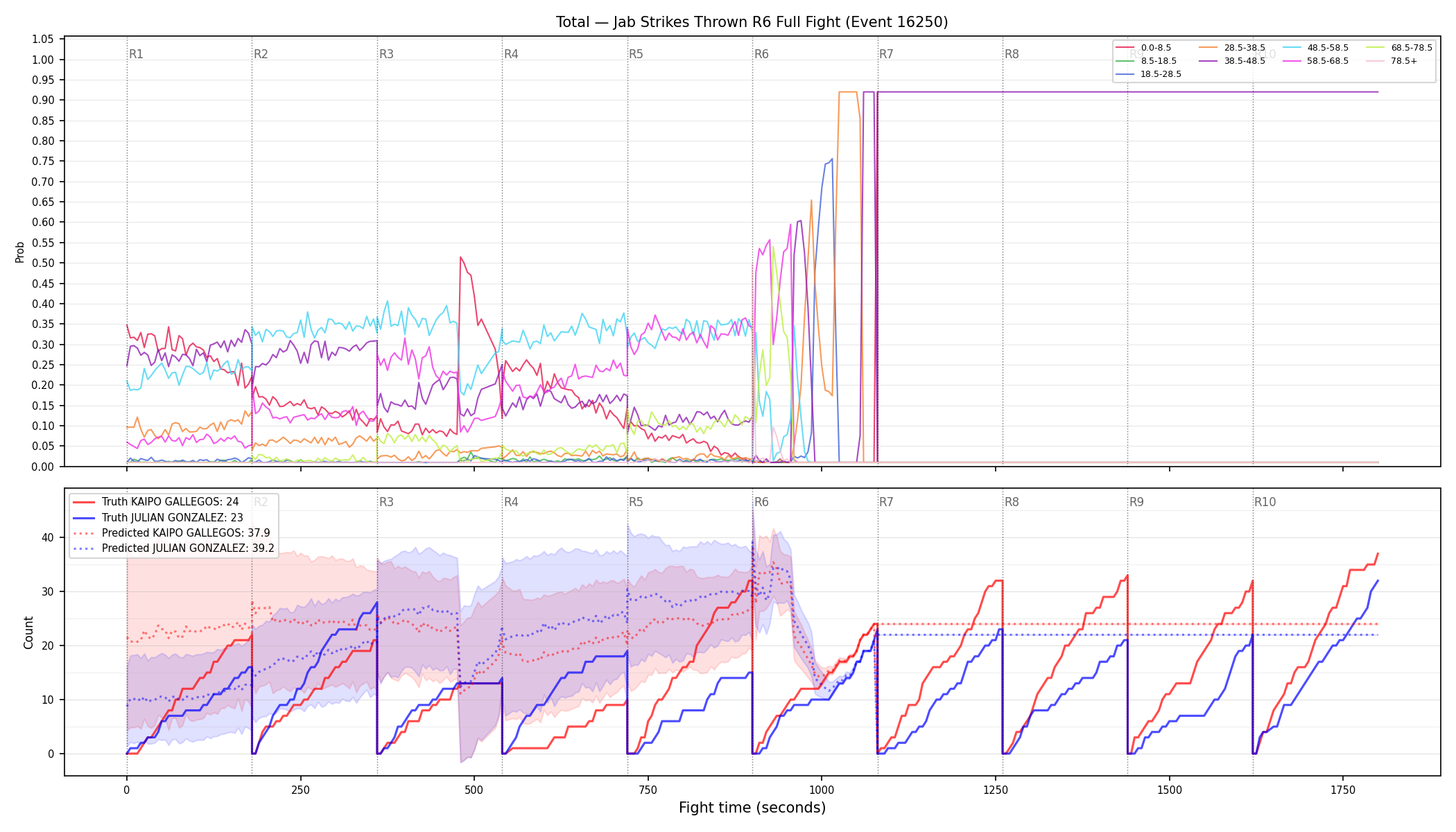This screenshot has width=1456, height=832.
Task: Click the R8 round marker in the Count chart
Action: click(x=1012, y=502)
